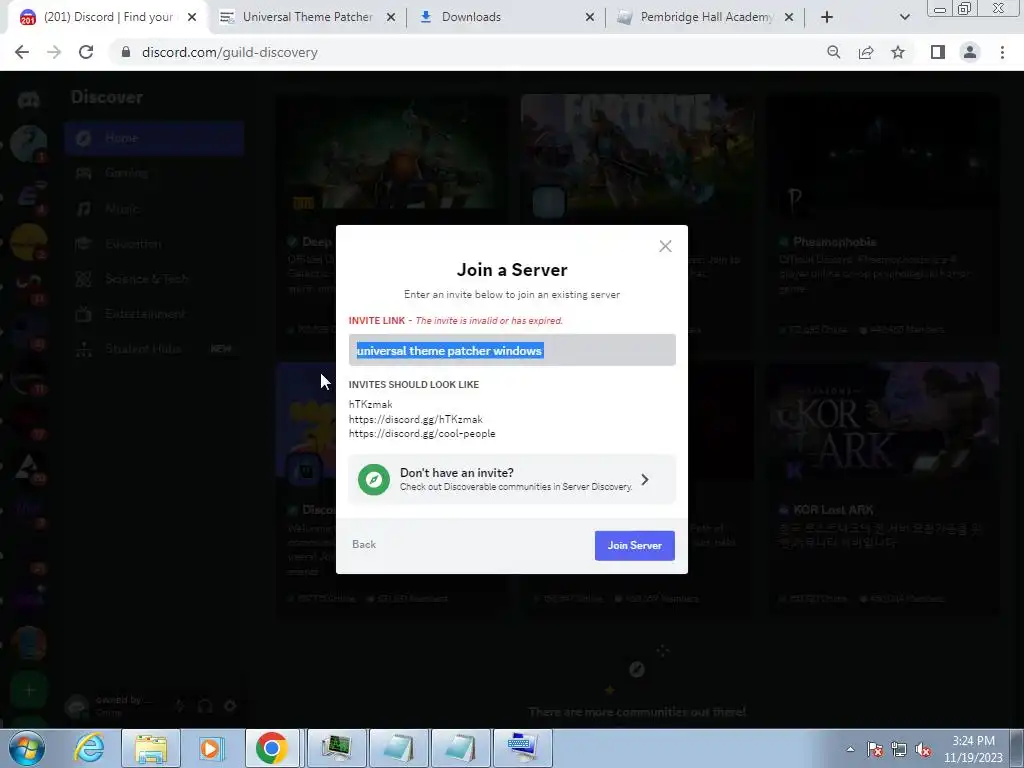Reload the current page
This screenshot has height=768, width=1024.
click(86, 52)
